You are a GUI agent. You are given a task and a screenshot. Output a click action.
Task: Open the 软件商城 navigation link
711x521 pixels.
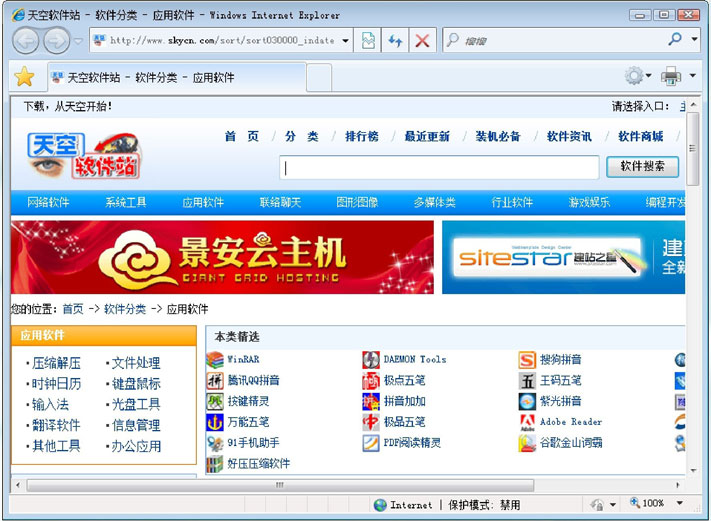[641, 136]
